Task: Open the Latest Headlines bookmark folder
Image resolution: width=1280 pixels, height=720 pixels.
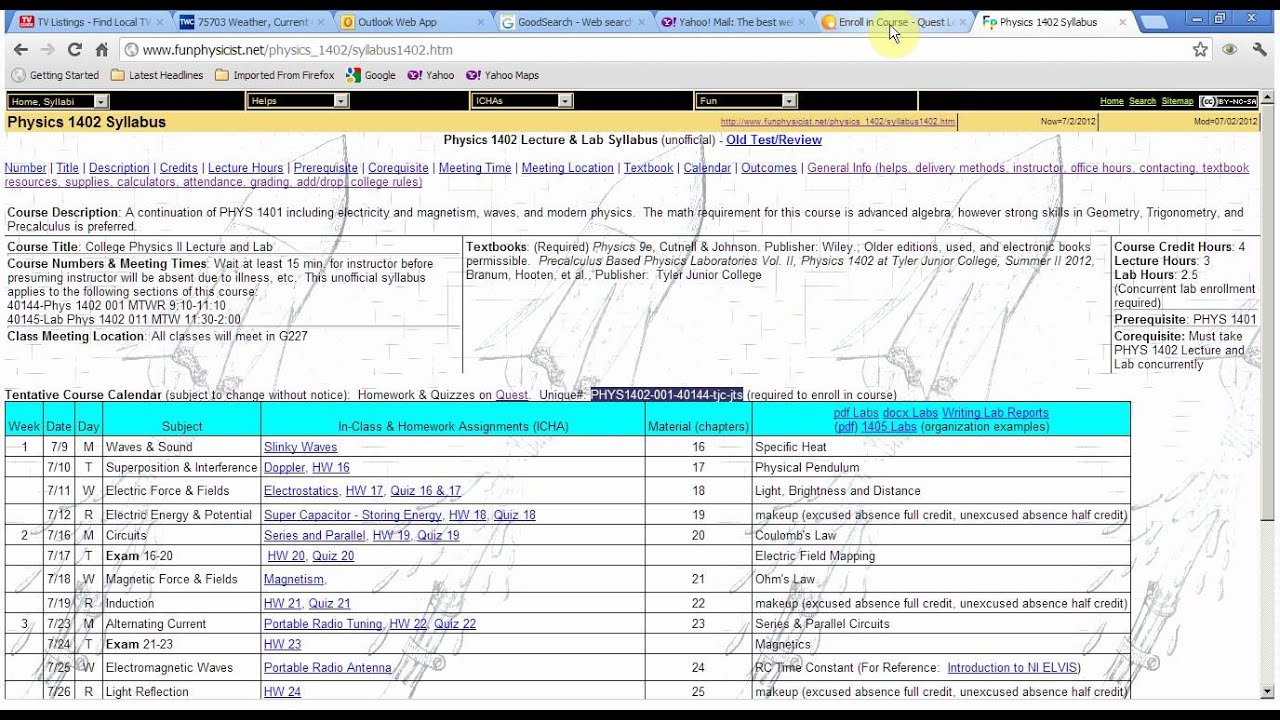Action: point(157,75)
